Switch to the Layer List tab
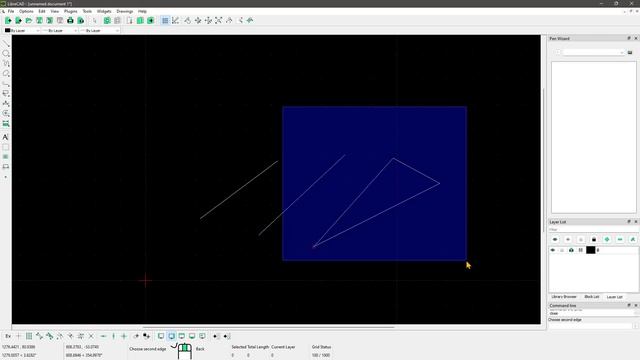The image size is (640, 360). tap(614, 297)
